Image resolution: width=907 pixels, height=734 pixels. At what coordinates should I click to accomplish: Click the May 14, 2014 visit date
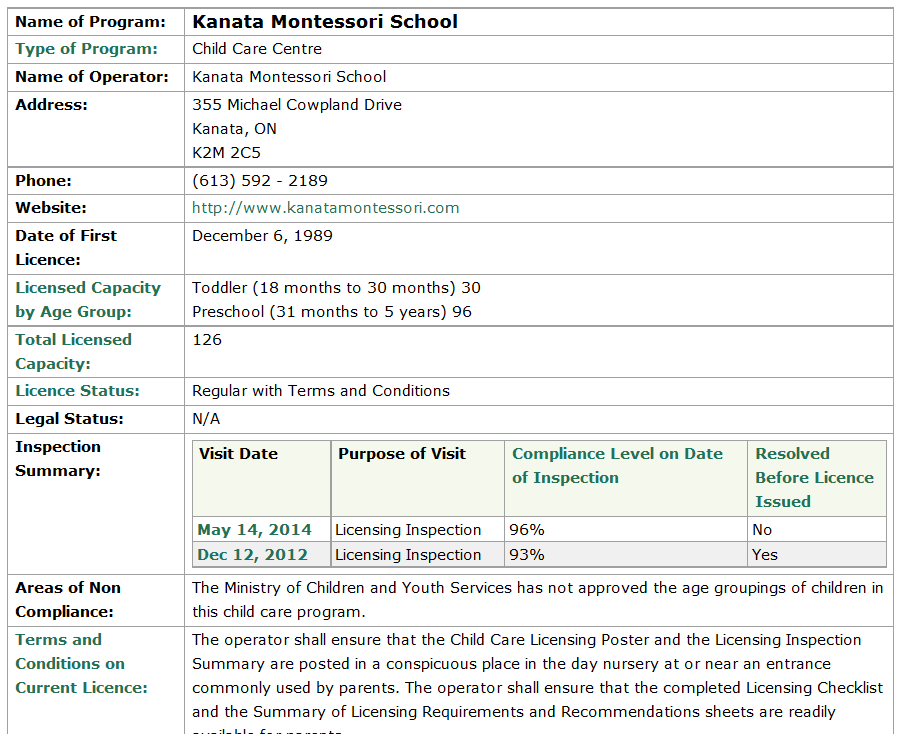coord(254,530)
